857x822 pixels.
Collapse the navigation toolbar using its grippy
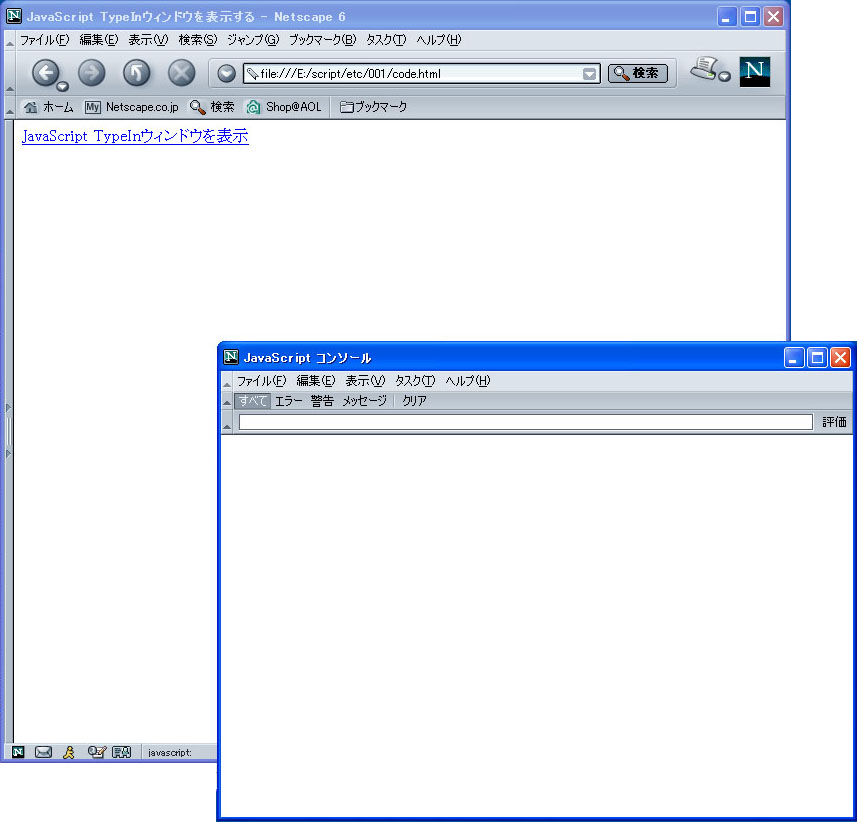point(10,73)
